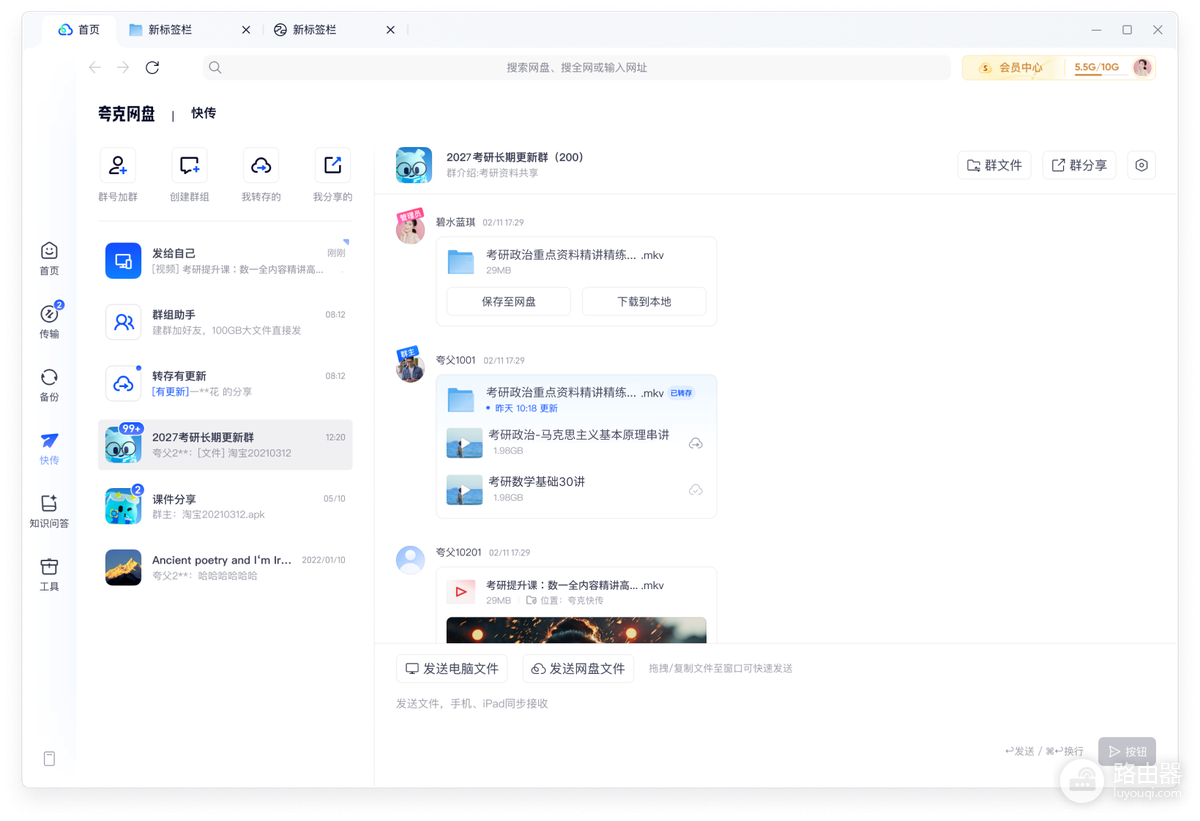
Task: Click 下载到本地 button
Action: [644, 301]
